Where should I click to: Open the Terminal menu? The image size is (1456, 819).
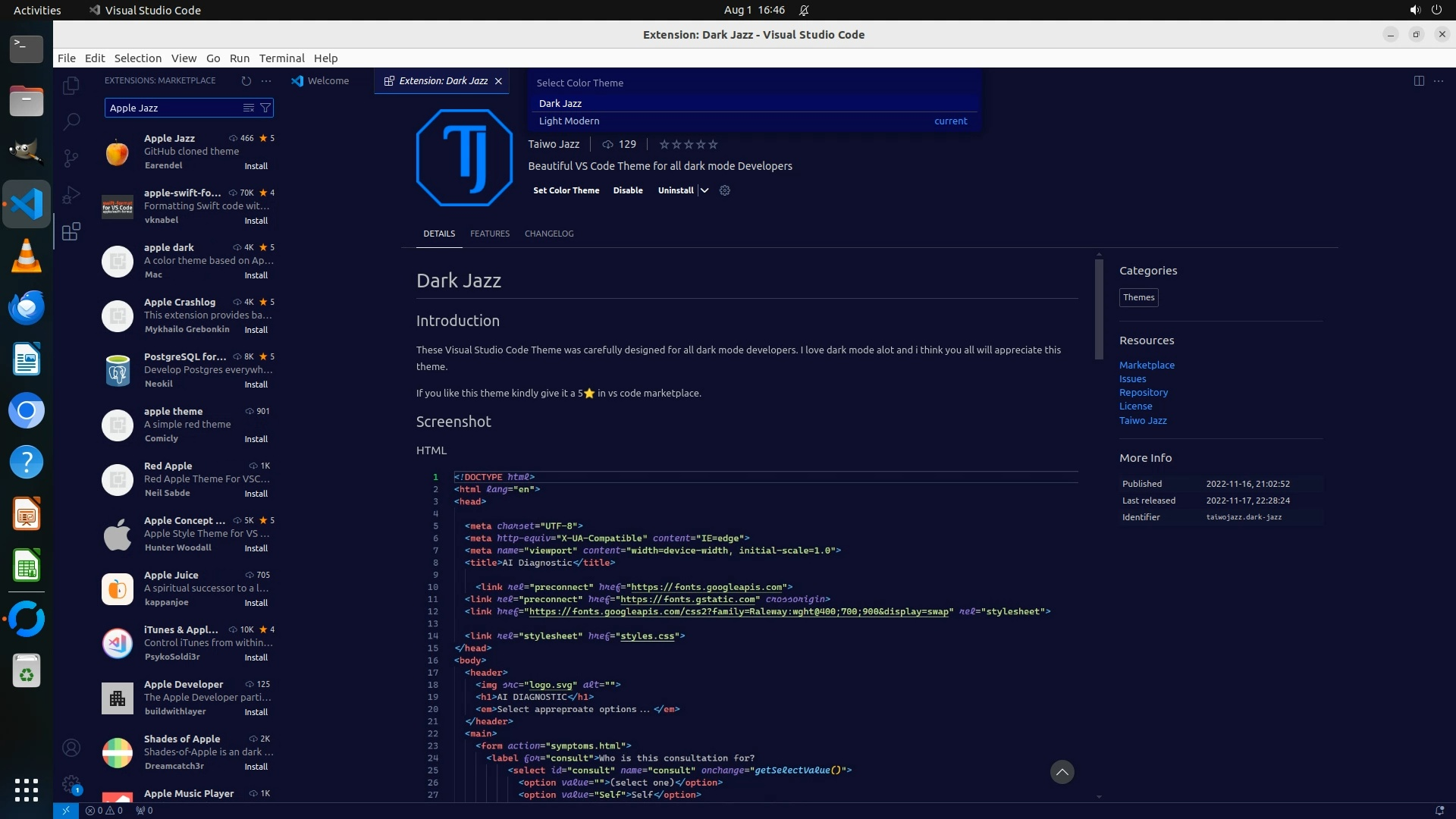point(281,58)
